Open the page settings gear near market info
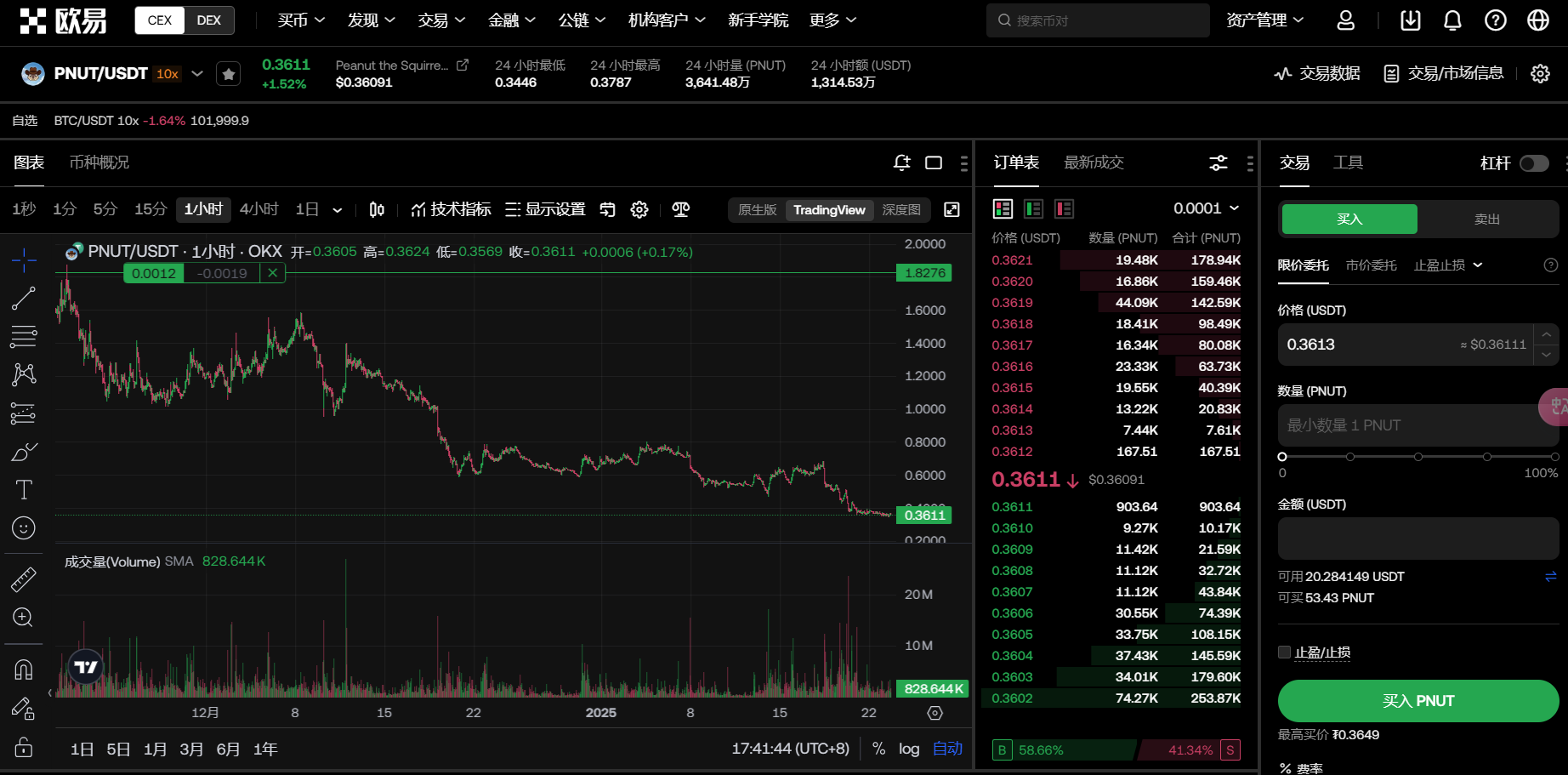1568x775 pixels. [x=1540, y=74]
